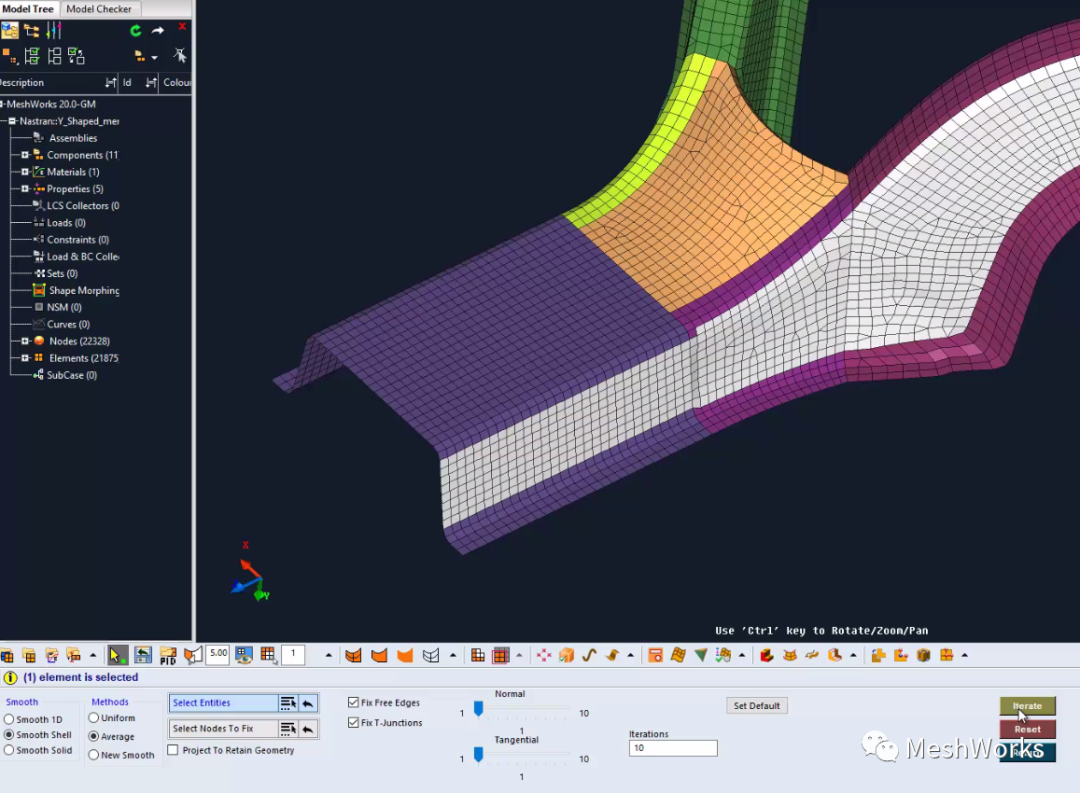
Task: Sort the Description column
Action: click(111, 83)
